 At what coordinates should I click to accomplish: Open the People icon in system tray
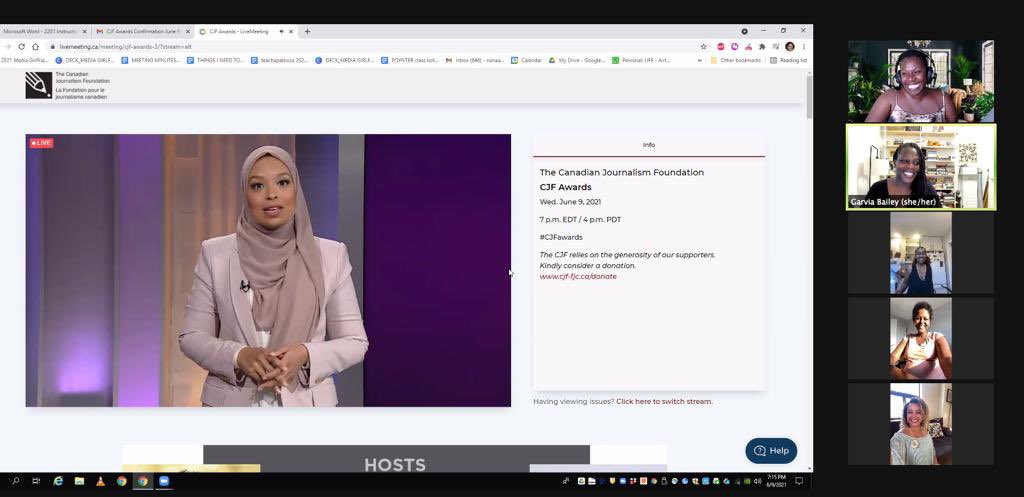(x=566, y=481)
